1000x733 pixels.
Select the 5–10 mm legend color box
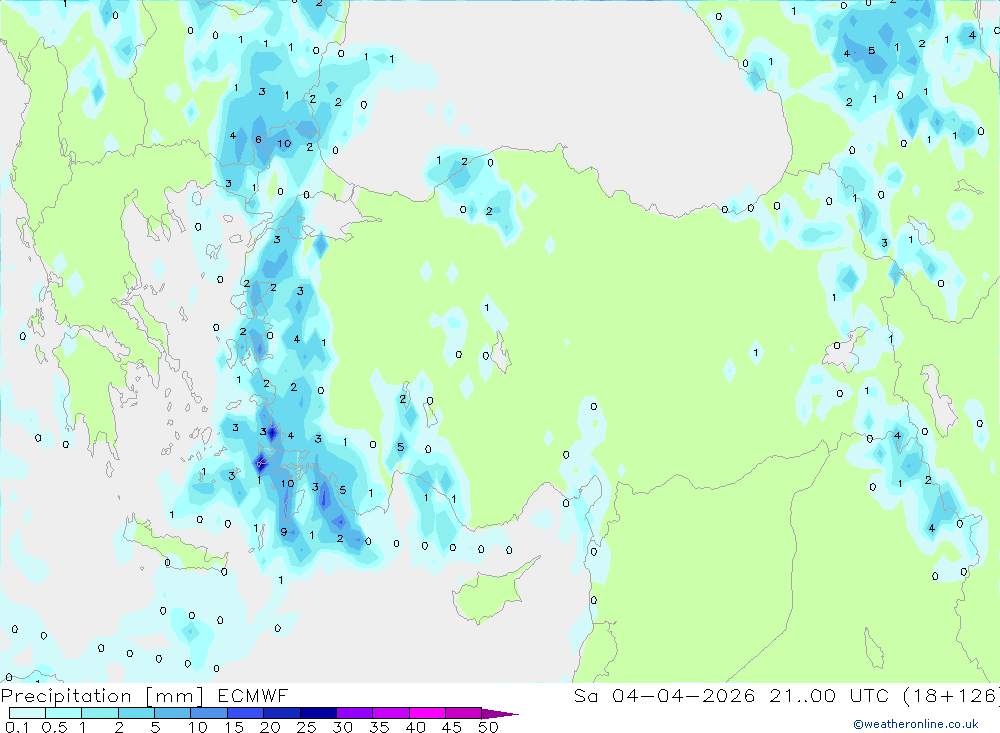173,713
